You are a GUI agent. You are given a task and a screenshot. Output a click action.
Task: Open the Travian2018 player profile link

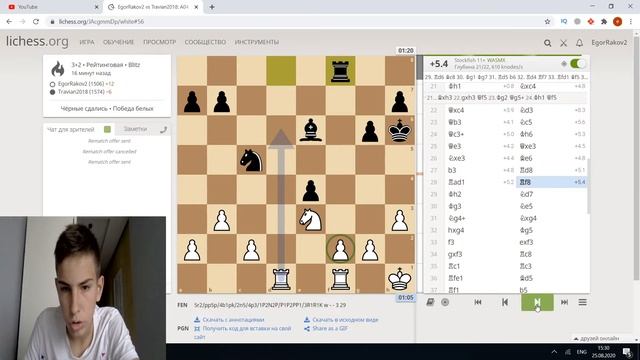click(x=81, y=92)
